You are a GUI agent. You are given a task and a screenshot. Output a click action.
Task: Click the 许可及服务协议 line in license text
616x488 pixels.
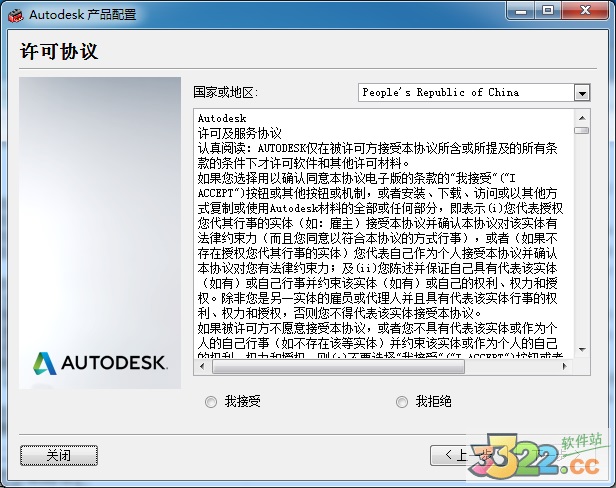(x=240, y=134)
